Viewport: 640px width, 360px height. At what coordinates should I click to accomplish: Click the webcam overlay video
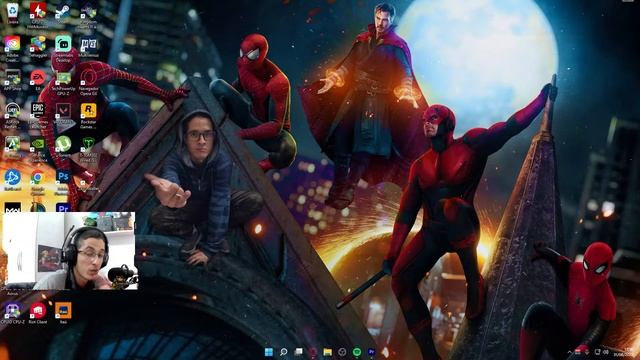pyautogui.click(x=69, y=251)
